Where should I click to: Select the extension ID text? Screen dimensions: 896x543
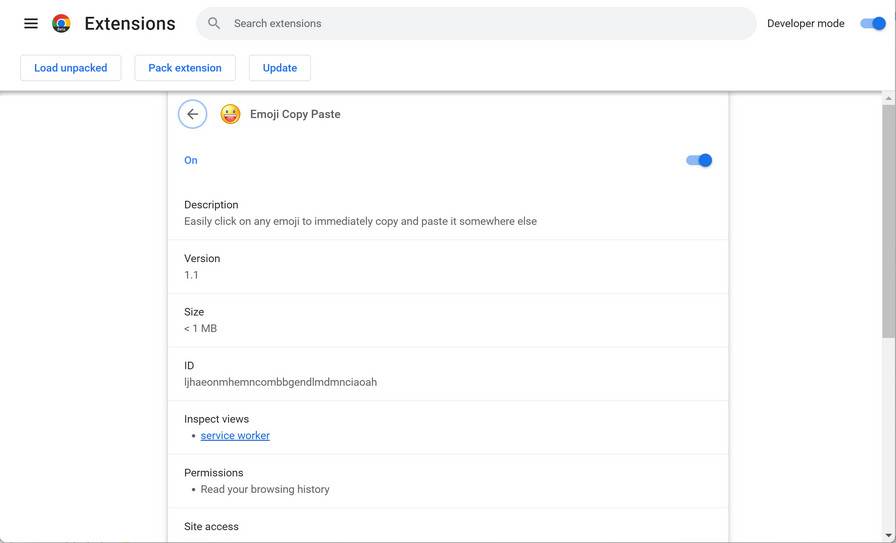pos(281,382)
